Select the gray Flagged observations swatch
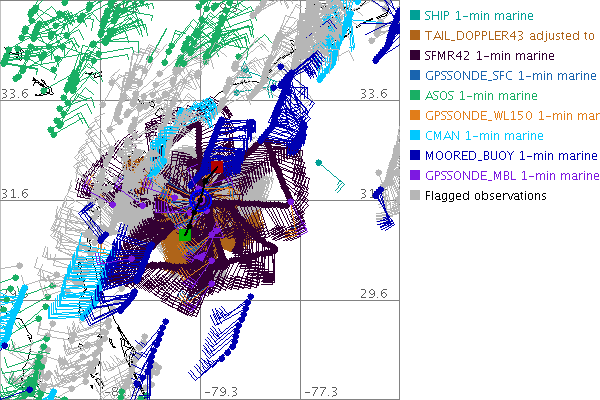The image size is (600, 400). click(414, 195)
